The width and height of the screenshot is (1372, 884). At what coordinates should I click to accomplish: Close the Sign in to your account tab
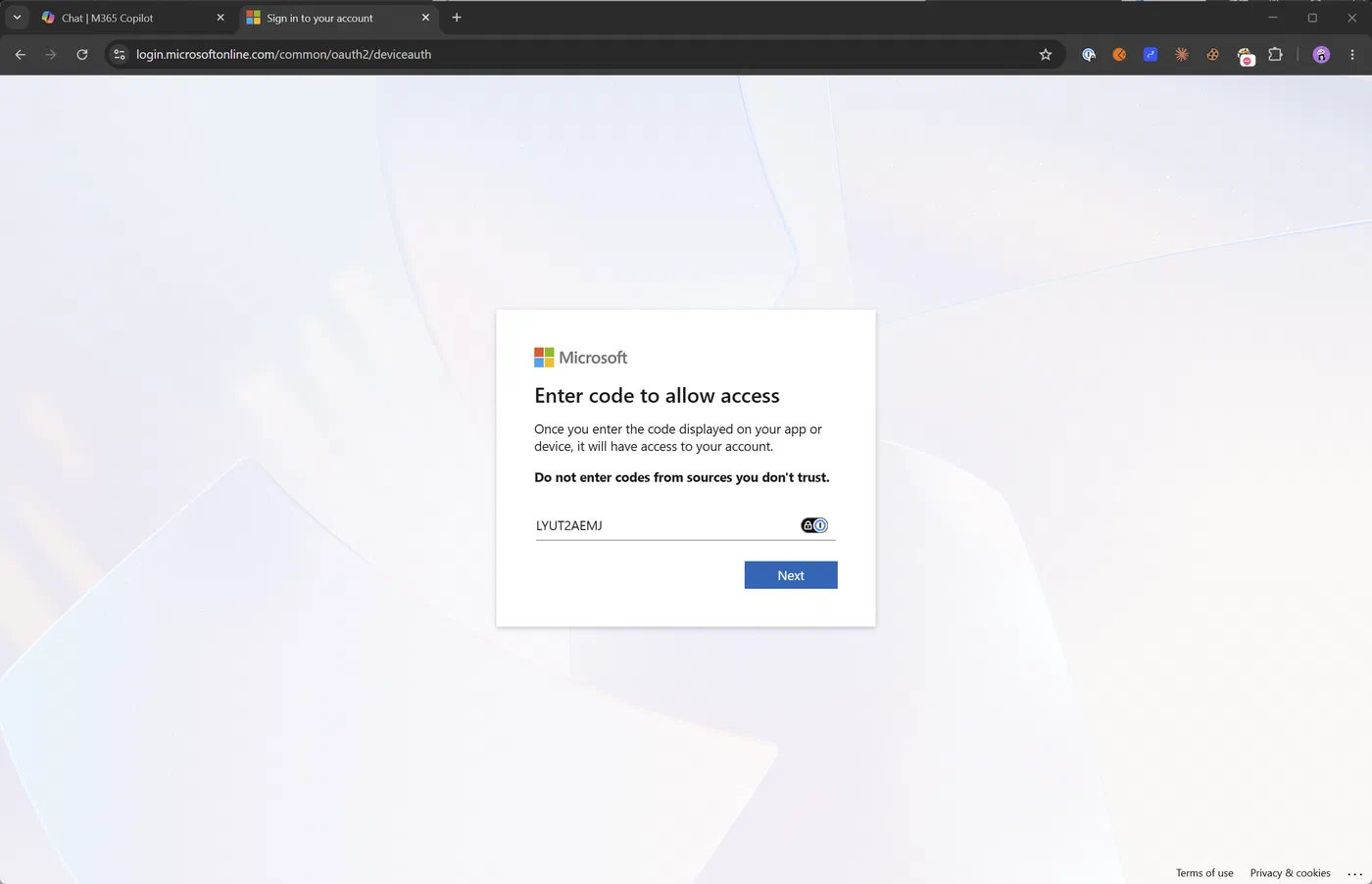pos(425,18)
